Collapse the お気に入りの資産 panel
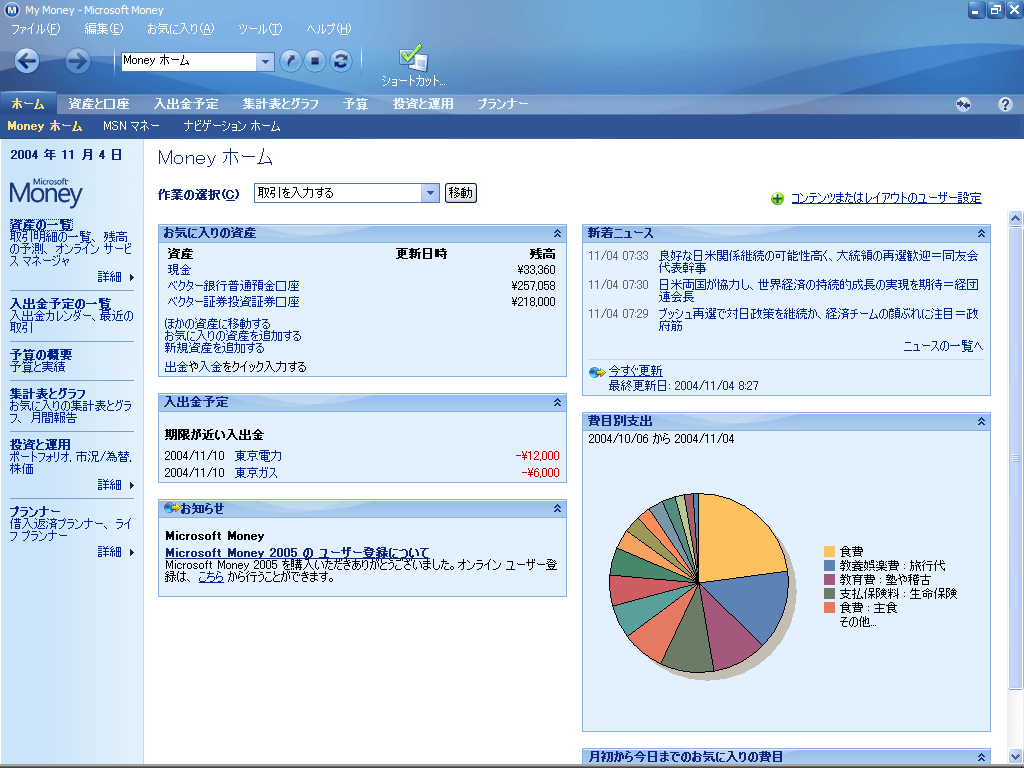 point(557,233)
